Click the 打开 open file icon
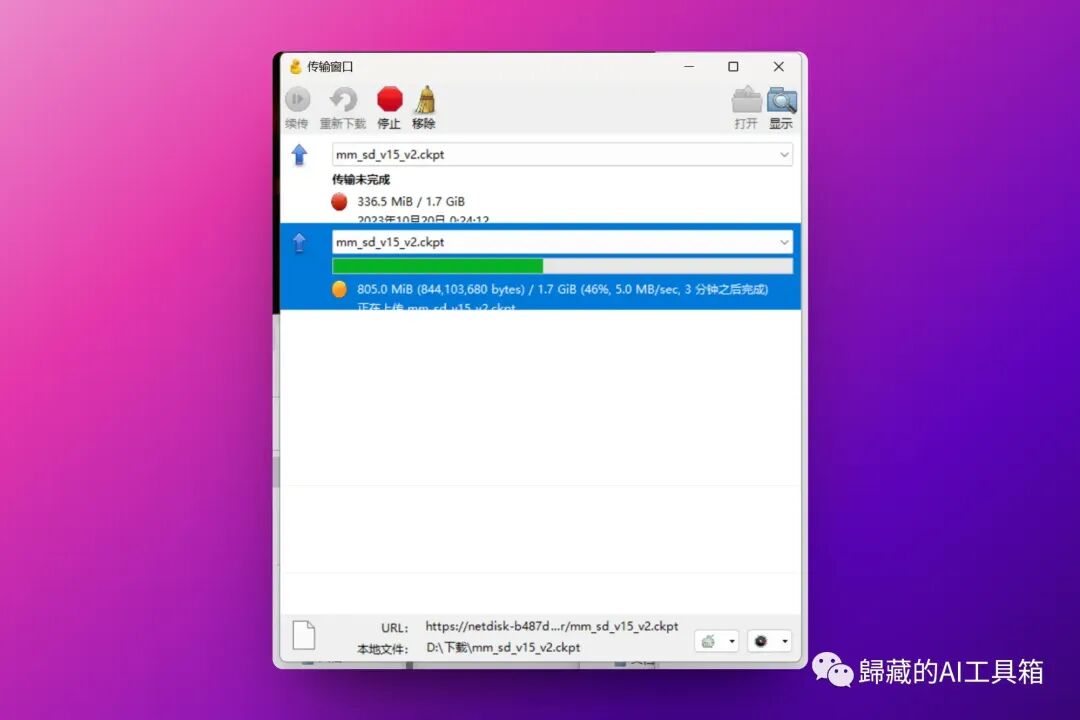Screen dimensions: 1080x720 (746, 101)
